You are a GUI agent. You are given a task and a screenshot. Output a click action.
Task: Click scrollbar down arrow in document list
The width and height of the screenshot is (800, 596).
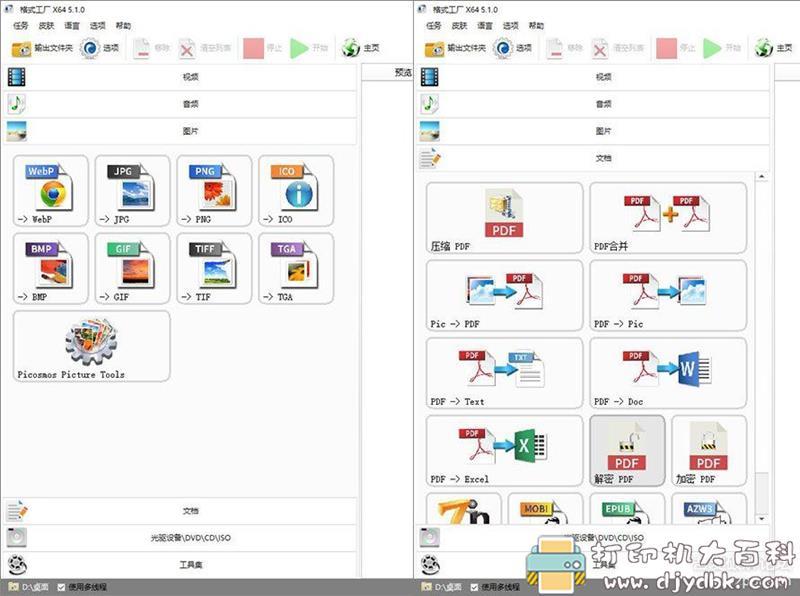point(762,519)
